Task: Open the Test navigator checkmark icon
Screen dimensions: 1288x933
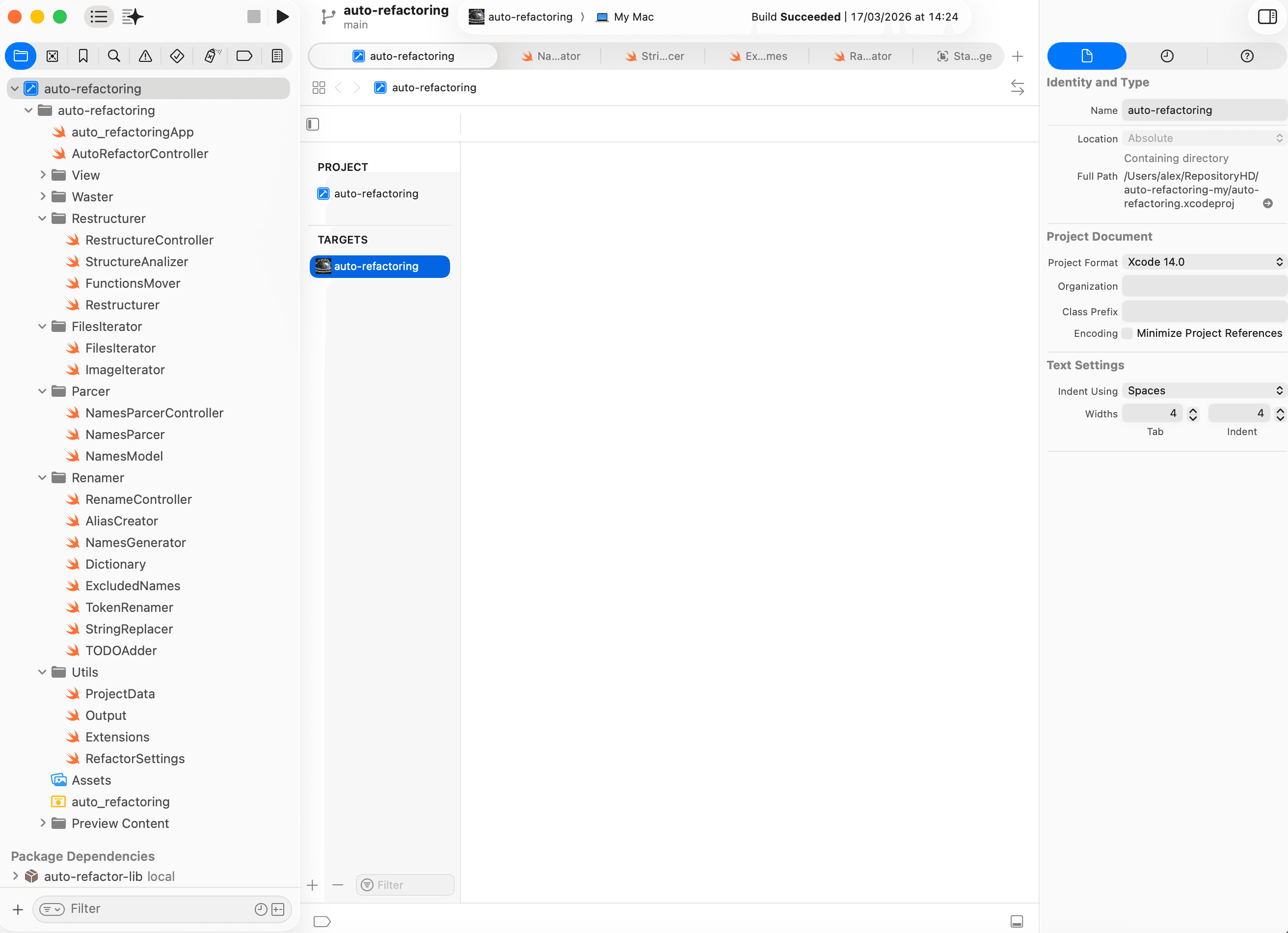Action: [177, 55]
